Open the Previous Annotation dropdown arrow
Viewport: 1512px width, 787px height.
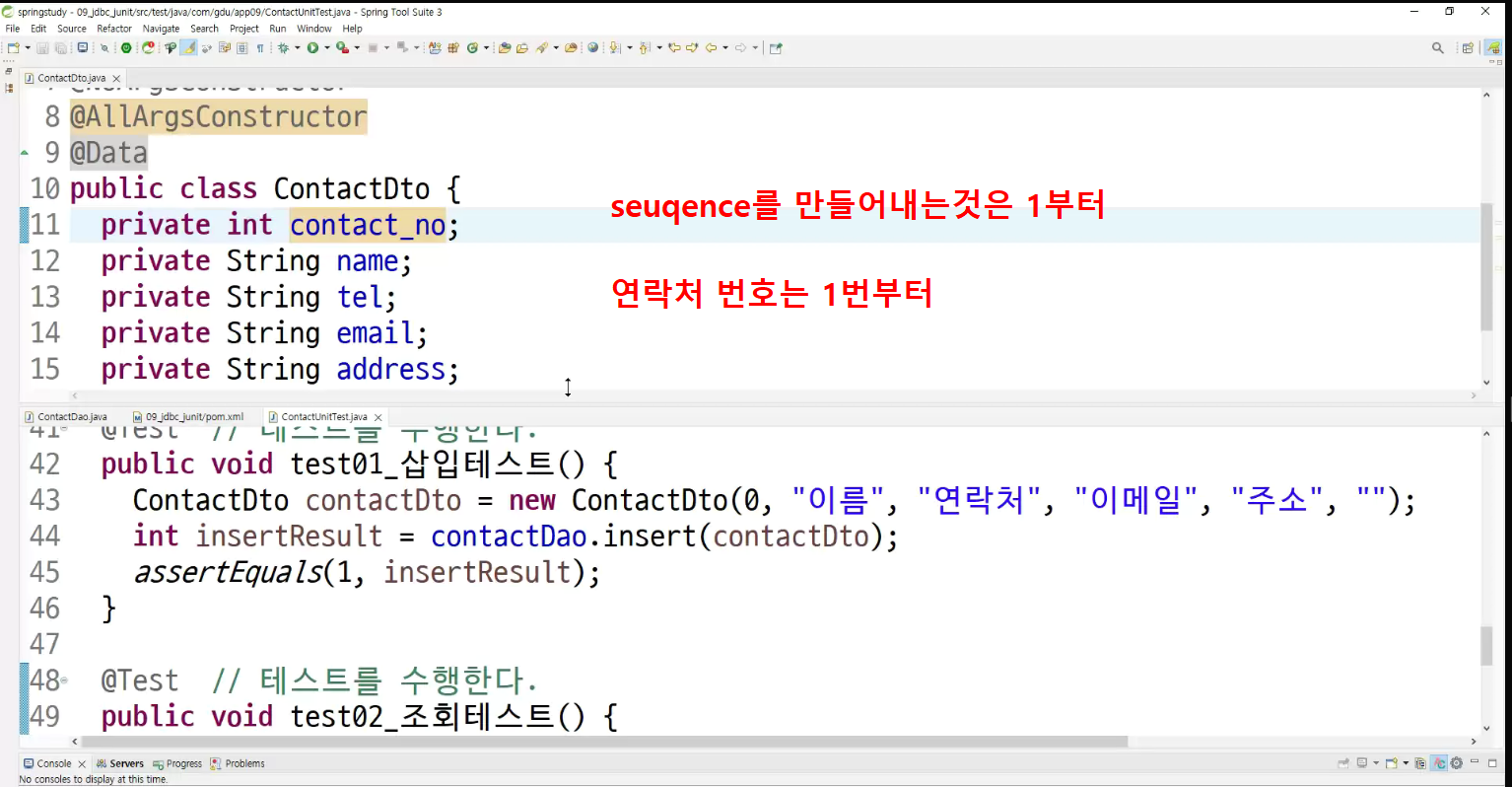659,47
